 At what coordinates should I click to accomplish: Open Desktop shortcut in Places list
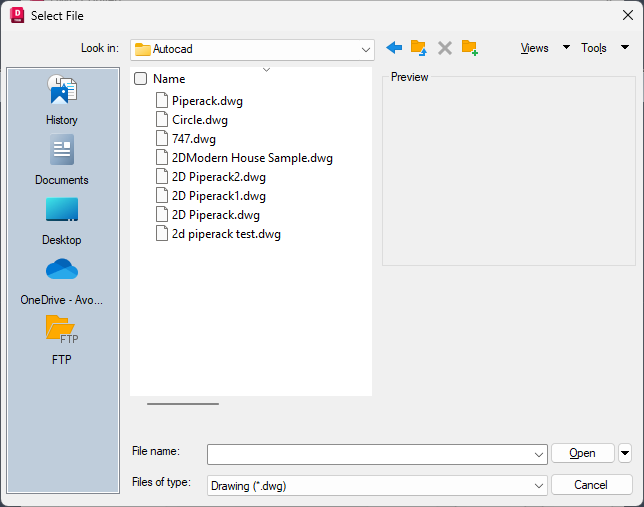62,222
